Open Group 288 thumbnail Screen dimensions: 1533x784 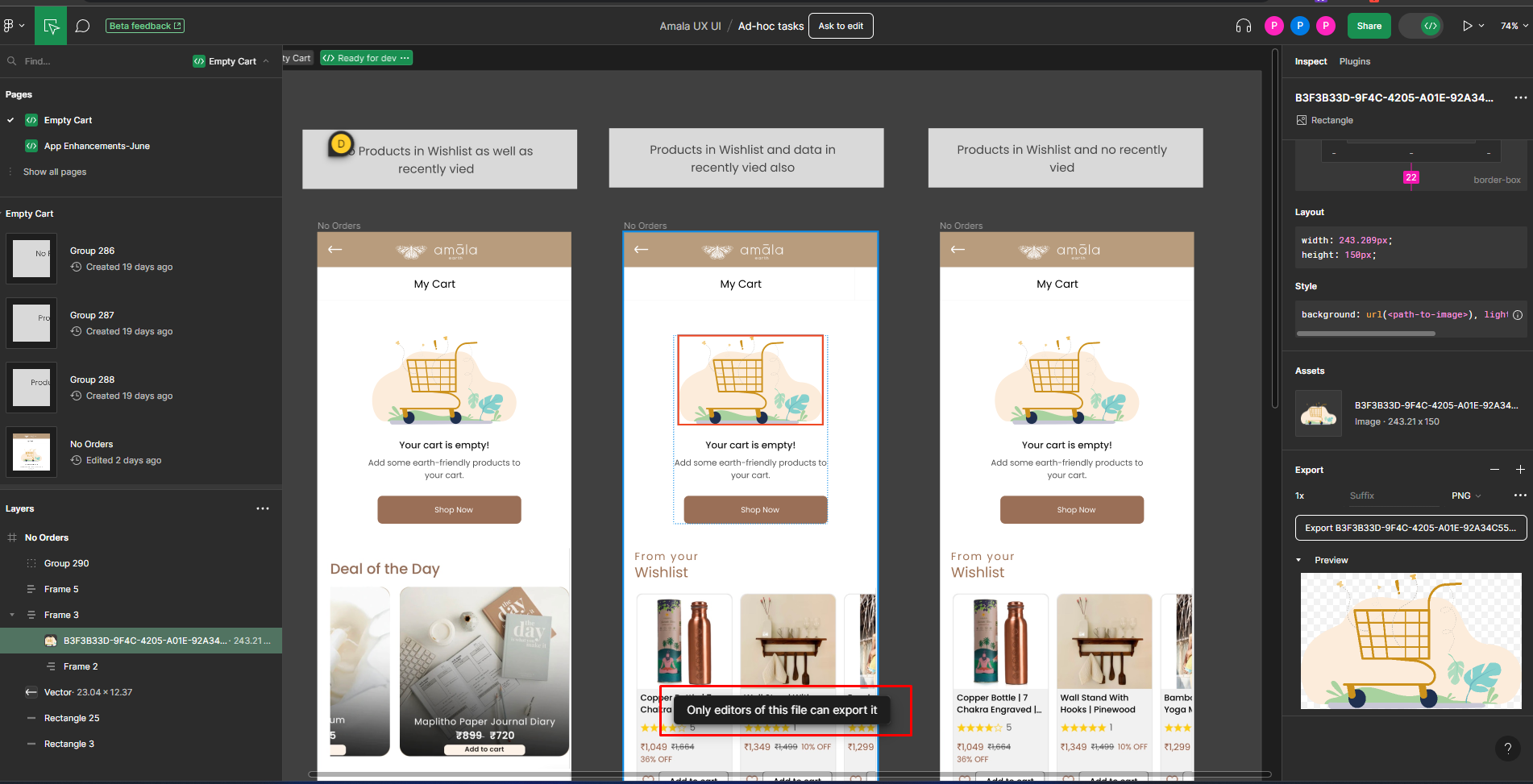tap(31, 388)
